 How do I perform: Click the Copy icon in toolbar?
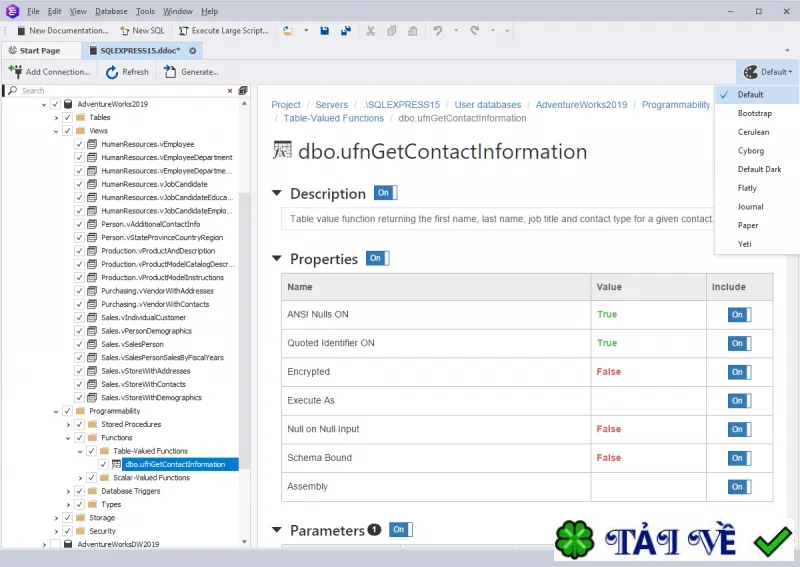[392, 31]
